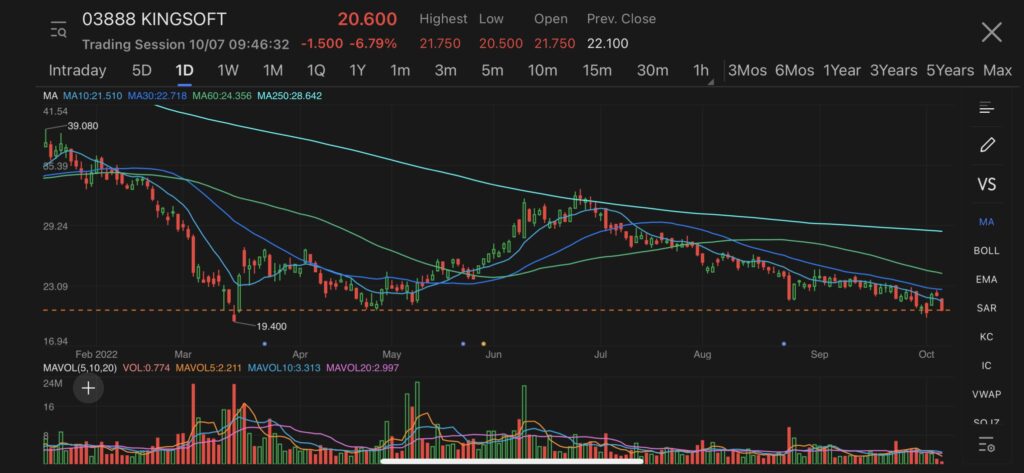Tap the plus button on volume panel
1024x473 pixels.
coord(88,389)
